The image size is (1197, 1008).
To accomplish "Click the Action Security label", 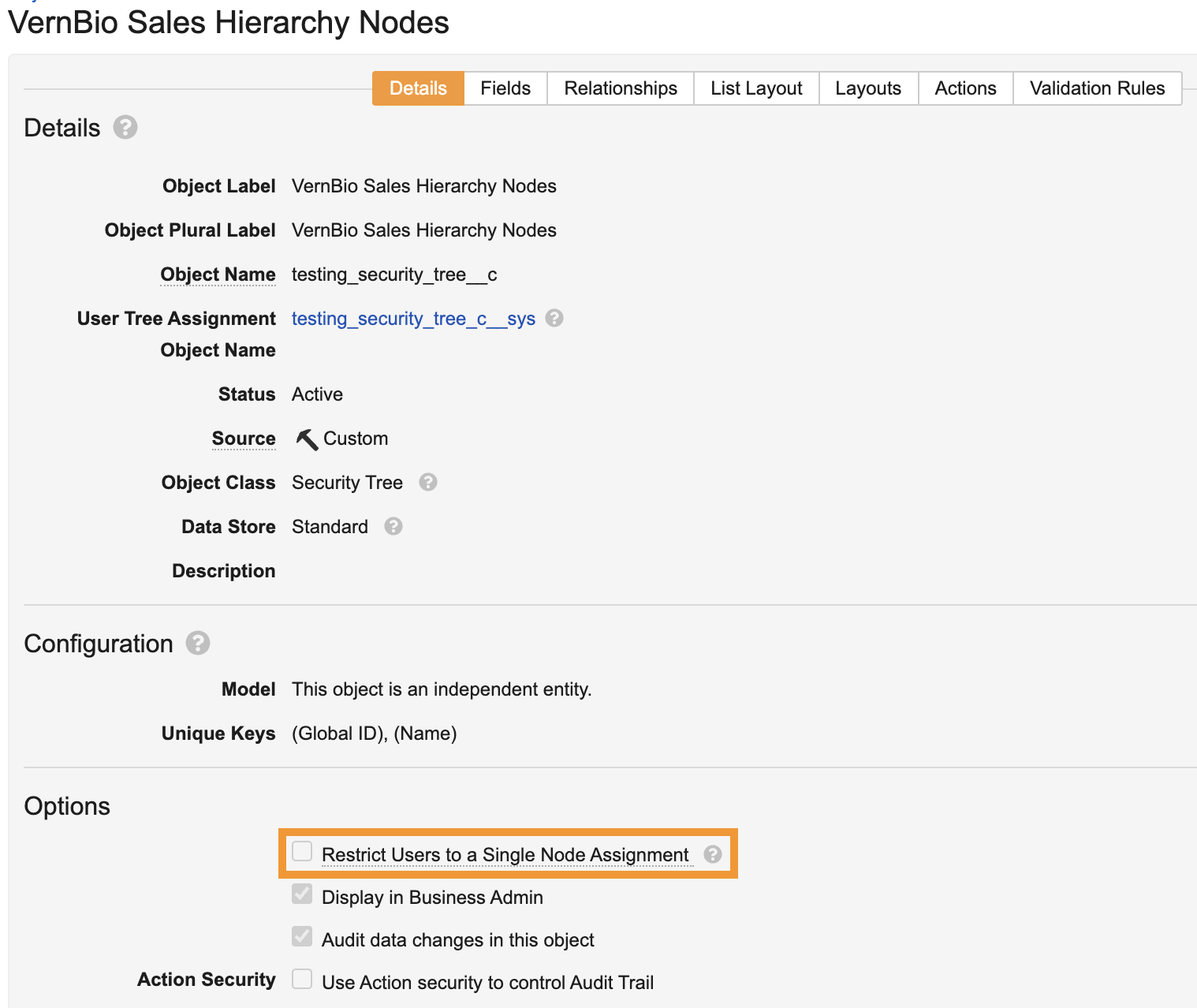I will click(207, 980).
